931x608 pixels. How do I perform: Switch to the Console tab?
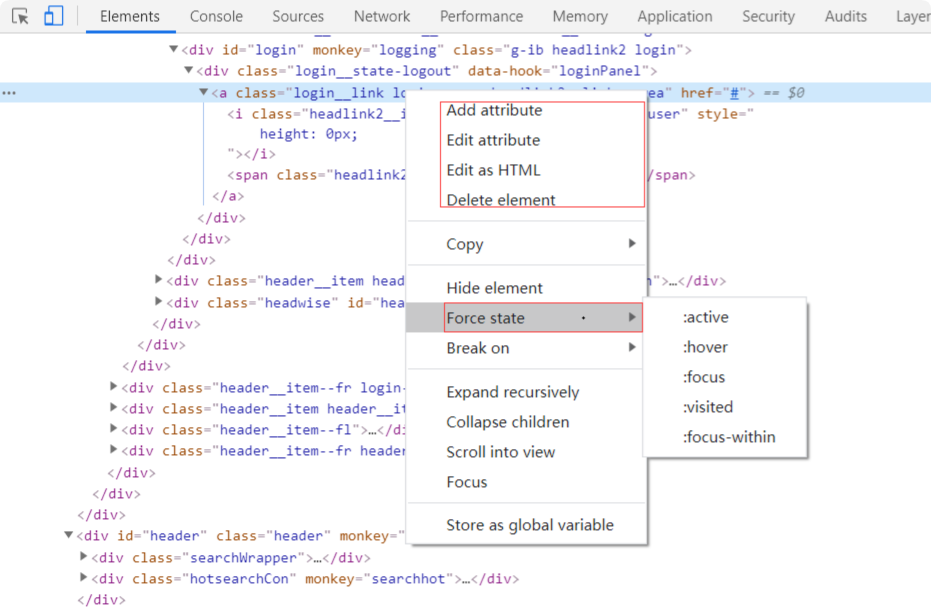click(x=216, y=16)
